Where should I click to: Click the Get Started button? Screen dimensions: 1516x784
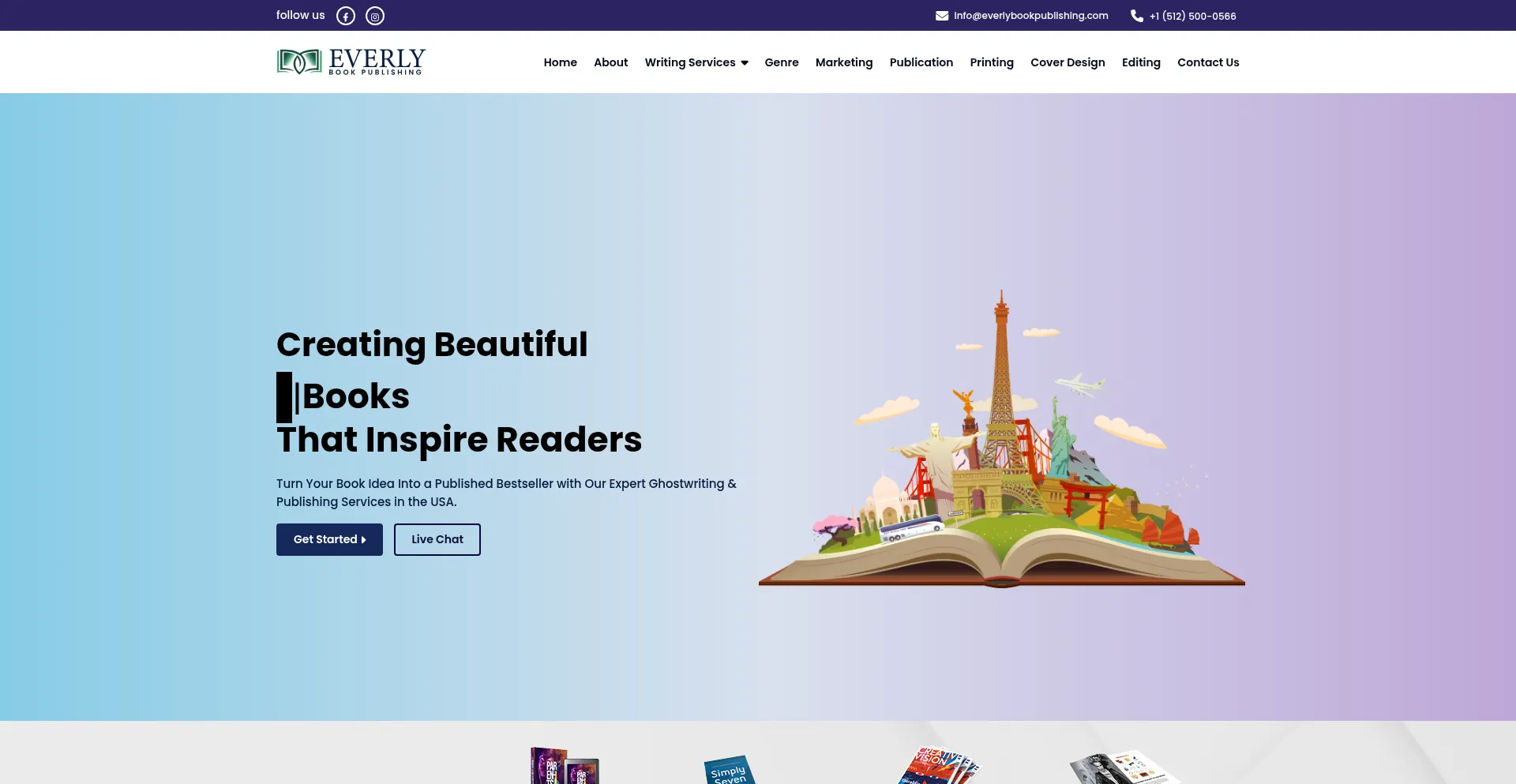[329, 539]
